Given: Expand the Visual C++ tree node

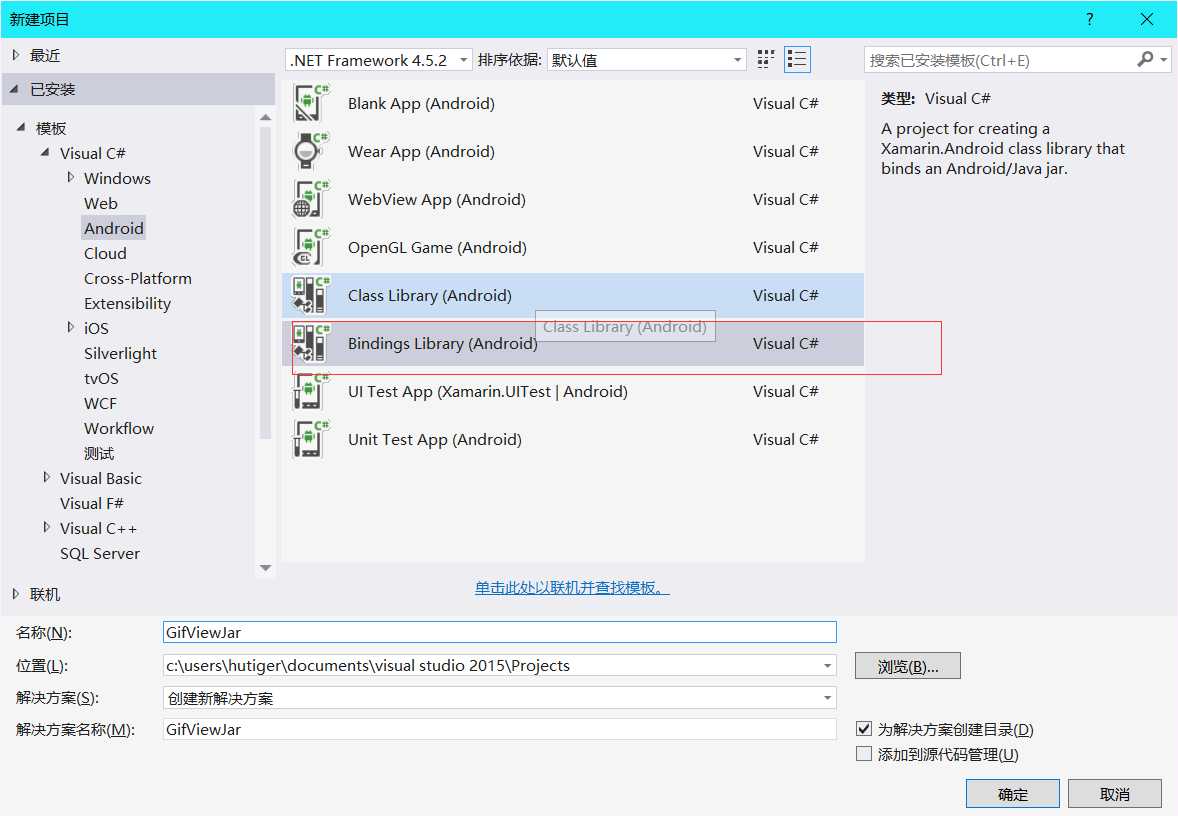Looking at the screenshot, I should coord(47,527).
